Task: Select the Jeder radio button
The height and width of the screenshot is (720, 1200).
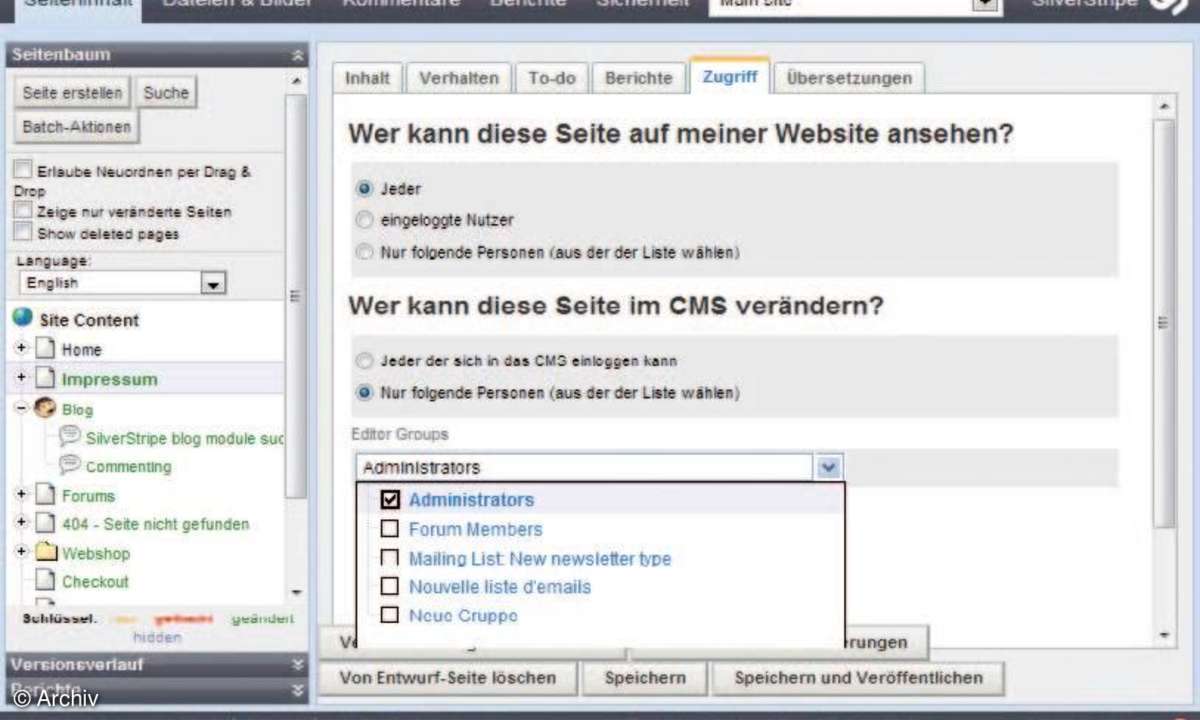Action: (x=365, y=188)
